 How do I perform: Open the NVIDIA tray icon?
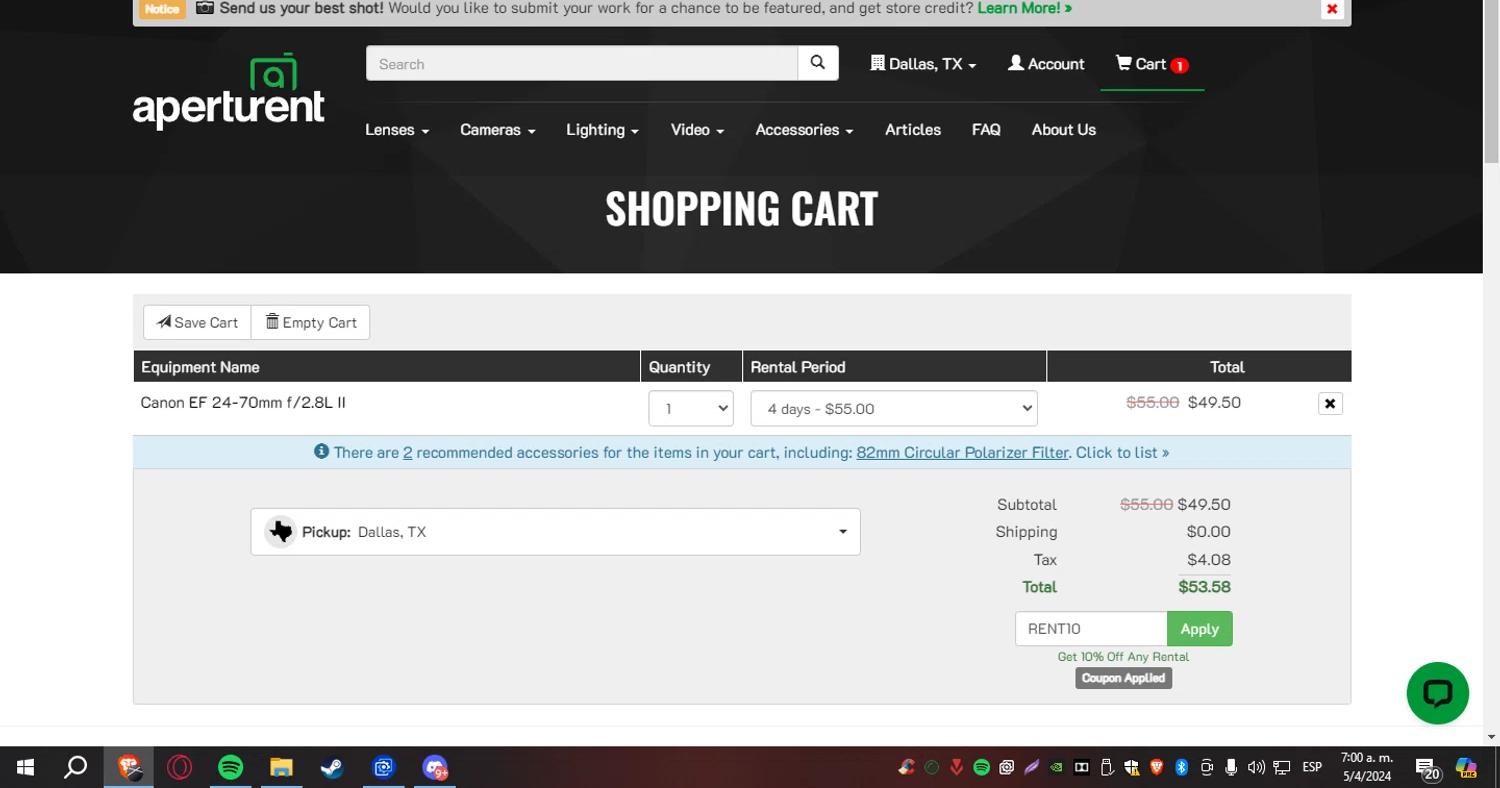[1056, 767]
